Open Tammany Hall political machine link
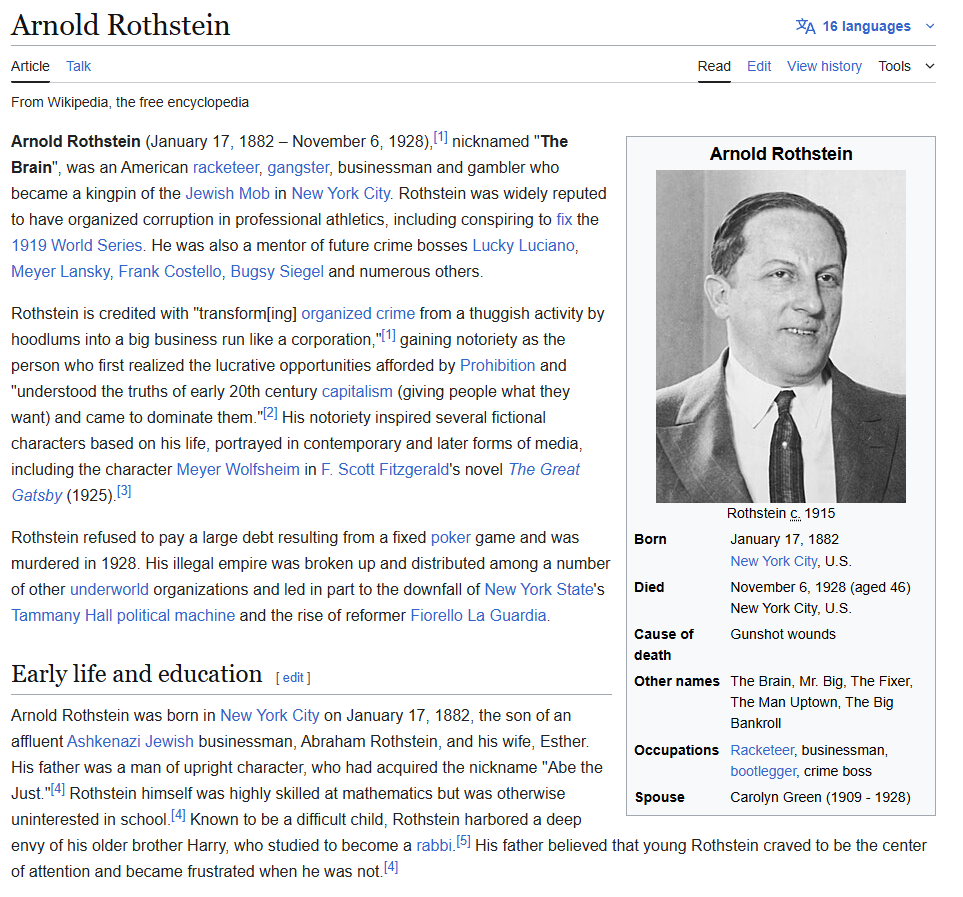This screenshot has width=963, height=897. point(123,616)
